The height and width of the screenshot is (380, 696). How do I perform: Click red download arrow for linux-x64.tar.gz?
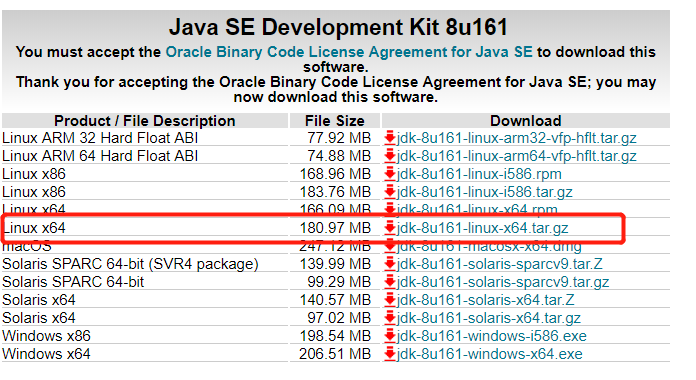click(390, 228)
